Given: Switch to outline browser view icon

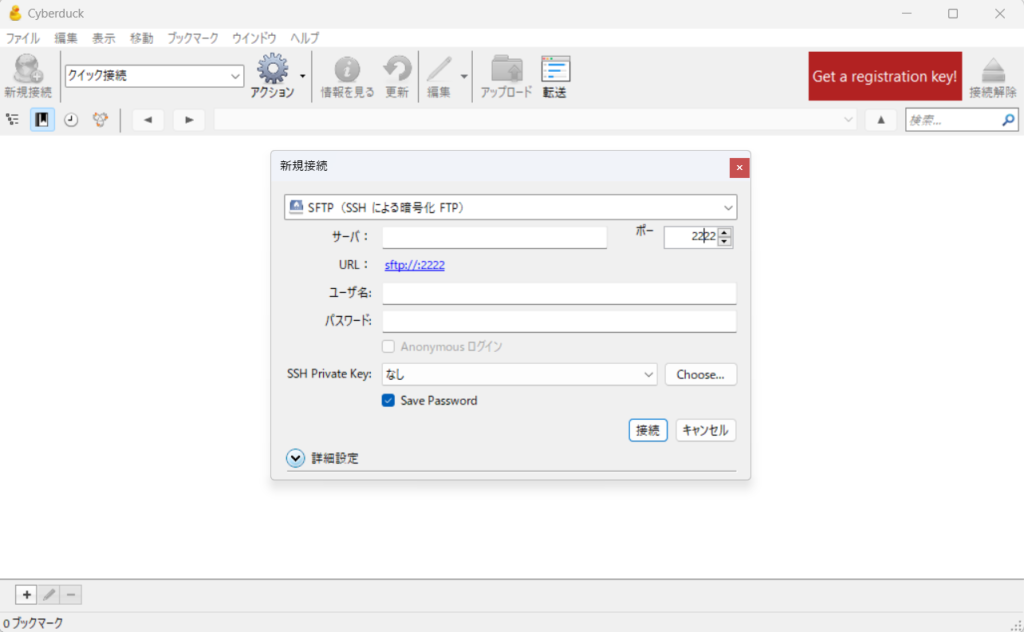Looking at the screenshot, I should [x=12, y=119].
